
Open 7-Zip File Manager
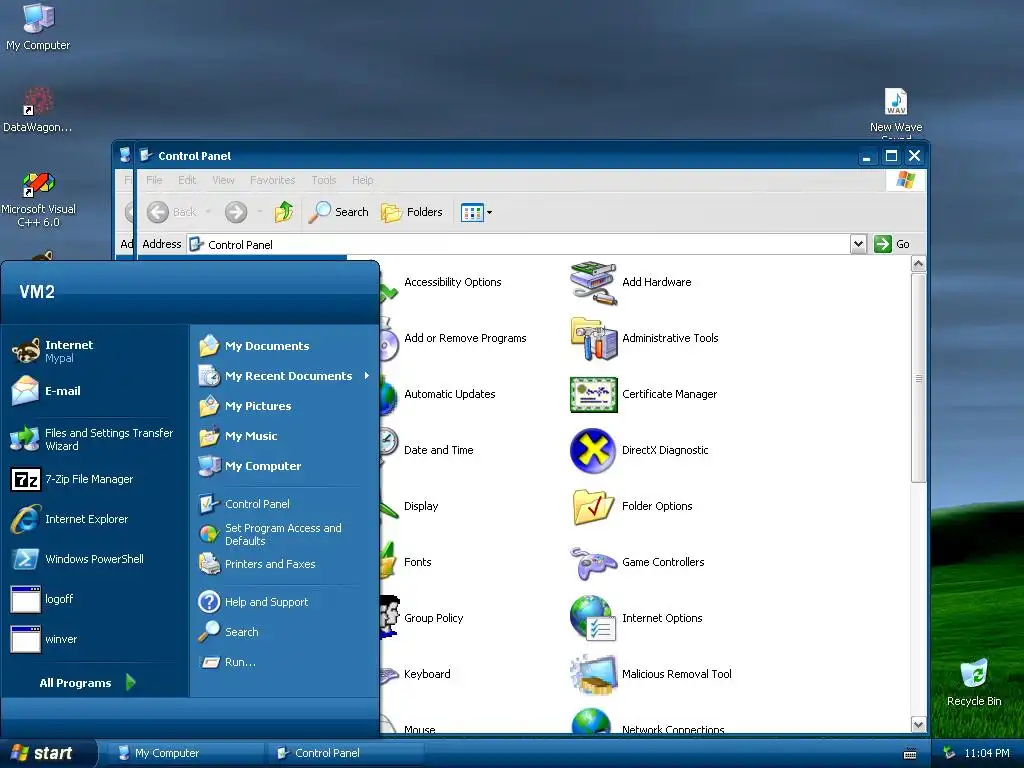pos(72,479)
